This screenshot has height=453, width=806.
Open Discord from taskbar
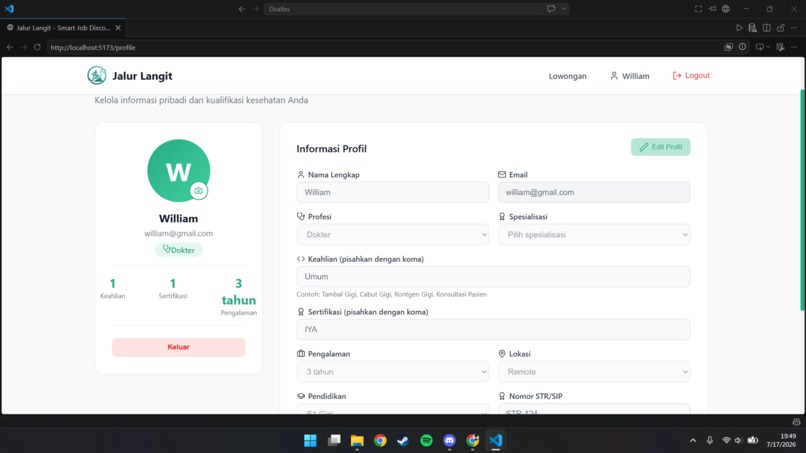449,441
